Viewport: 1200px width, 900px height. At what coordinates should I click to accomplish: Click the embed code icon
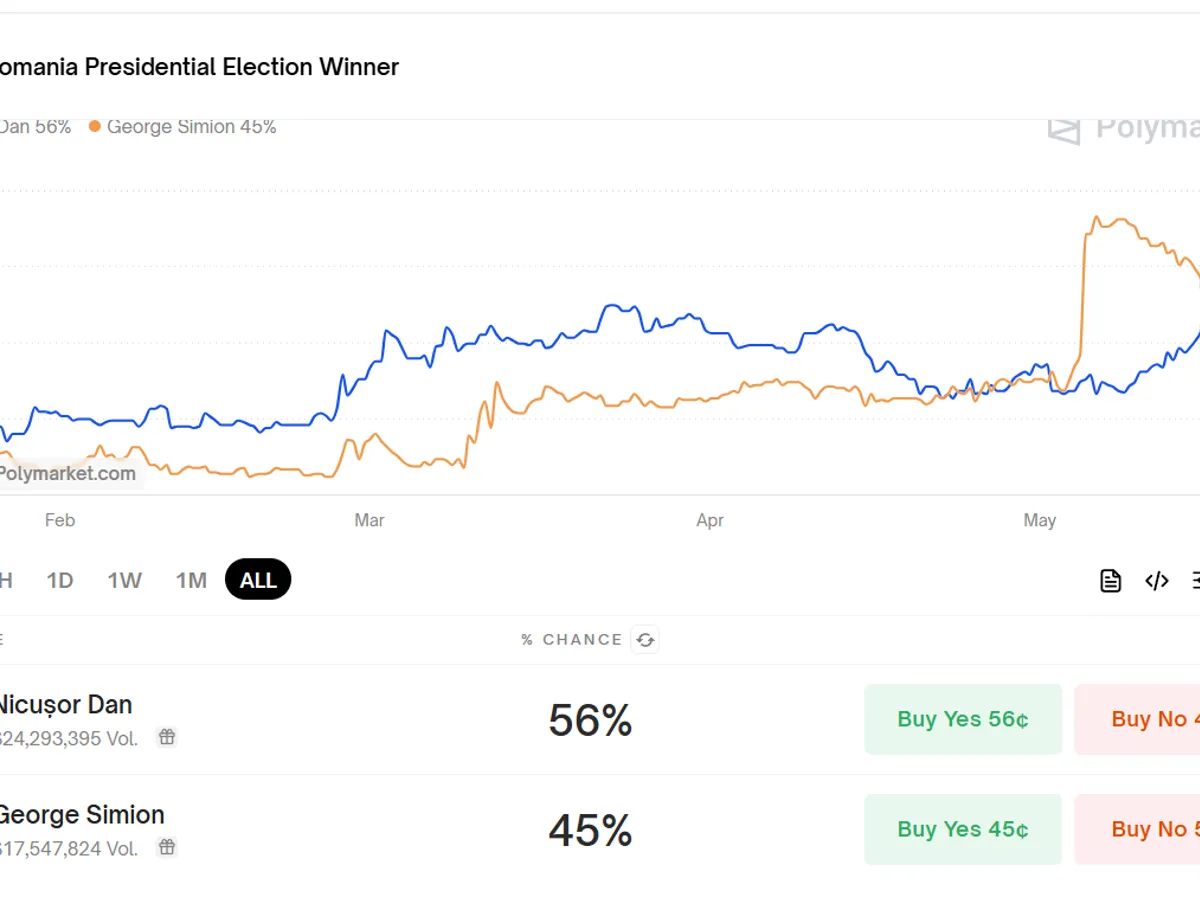pyautogui.click(x=1156, y=581)
